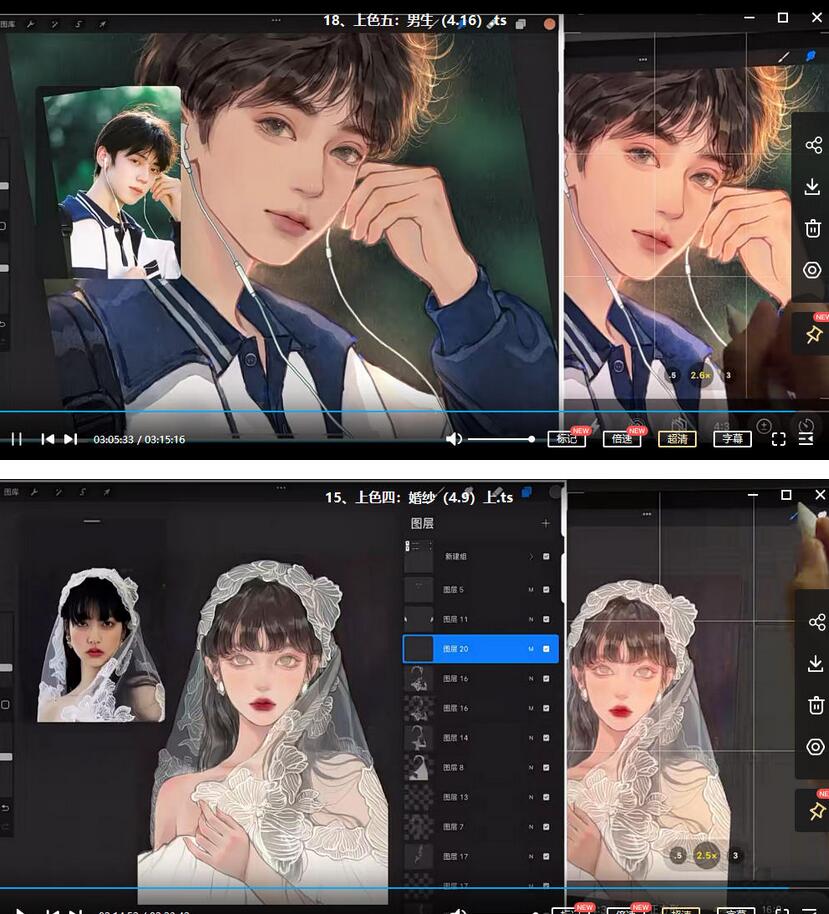The height and width of the screenshot is (914, 829).
Task: Click the bride reference photo thumbnail
Action: click(100, 645)
